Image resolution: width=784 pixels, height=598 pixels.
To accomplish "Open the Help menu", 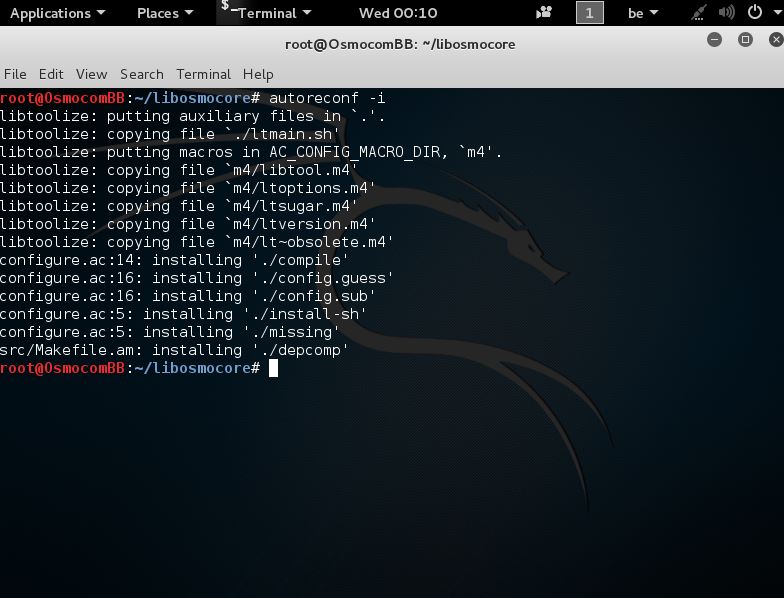I will 258,74.
